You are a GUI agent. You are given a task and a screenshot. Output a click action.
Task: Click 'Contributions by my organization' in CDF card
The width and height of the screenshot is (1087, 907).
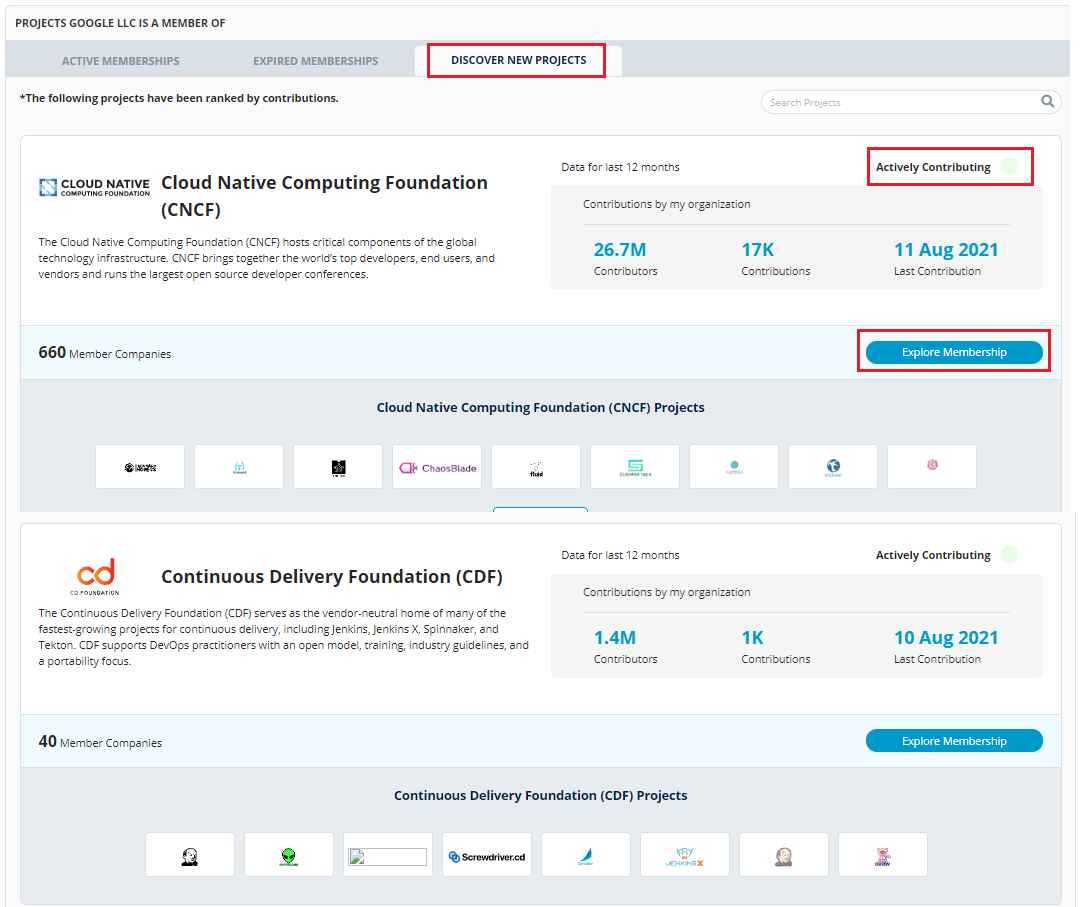pyautogui.click(x=666, y=592)
